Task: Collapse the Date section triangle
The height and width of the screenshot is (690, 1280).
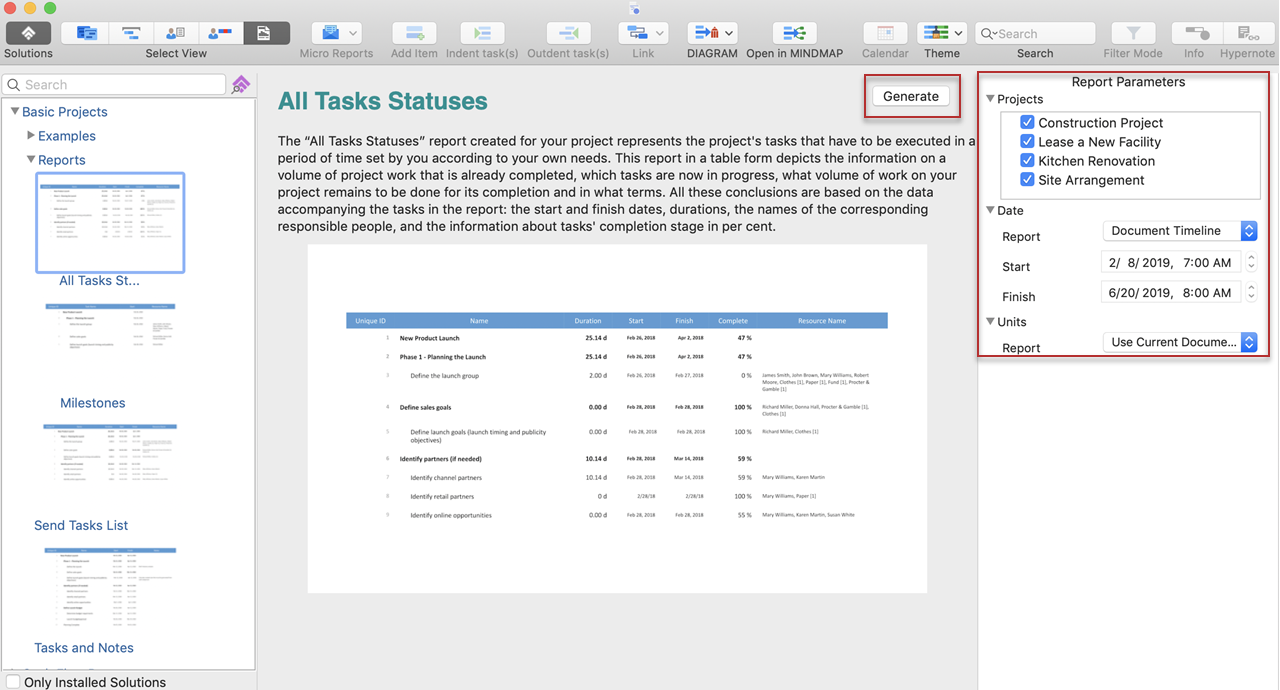Action: point(990,210)
